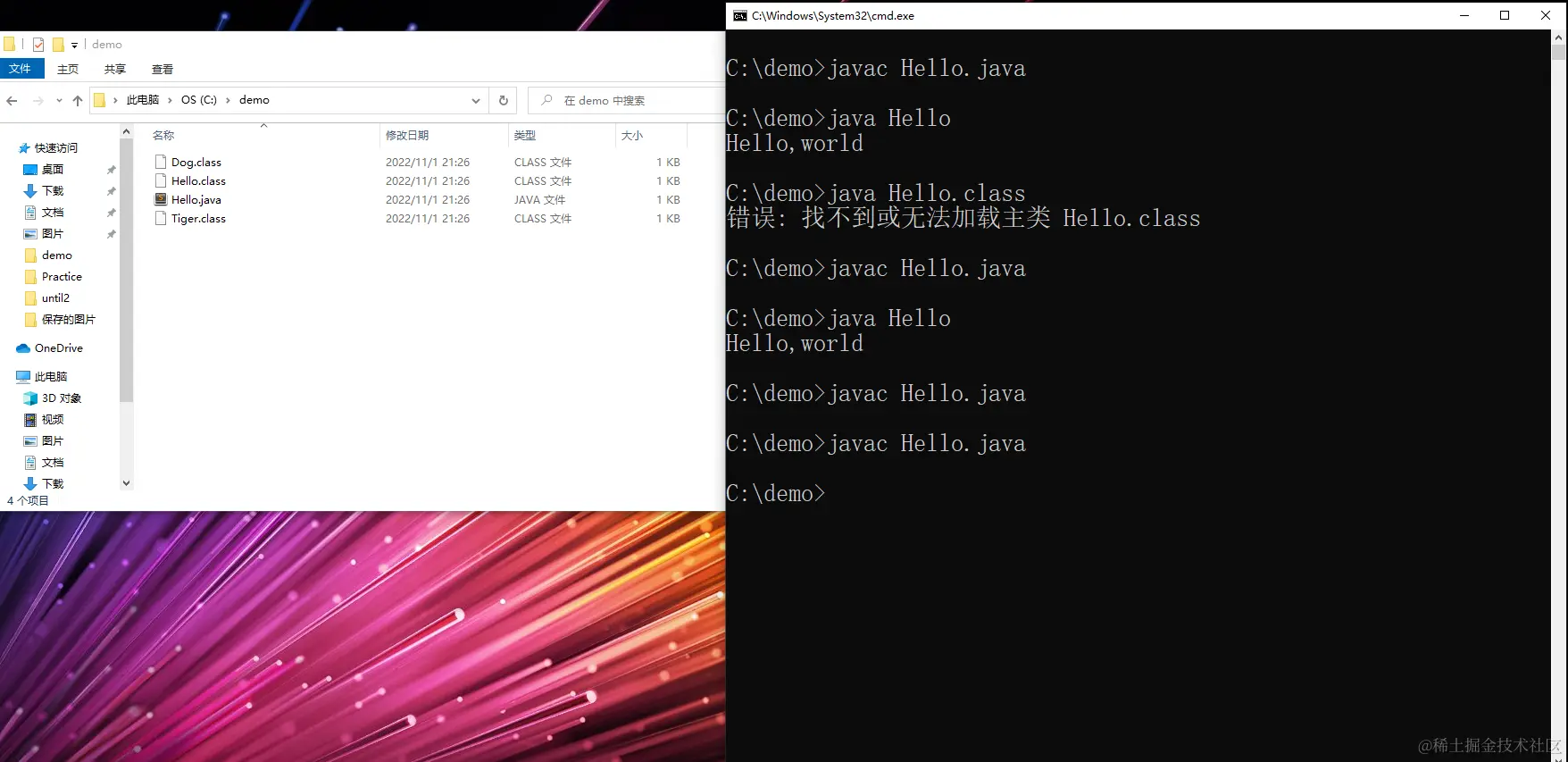1568x762 pixels.
Task: Click the Tiger.class file icon
Action: [161, 218]
